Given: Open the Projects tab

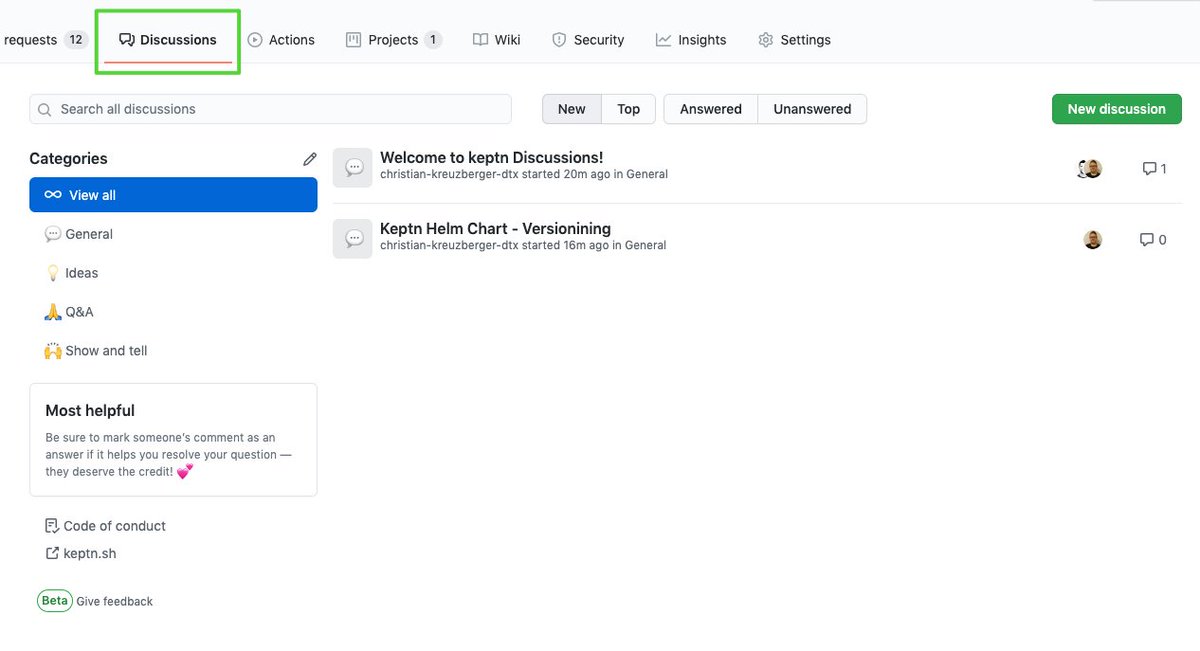Looking at the screenshot, I should (x=393, y=40).
